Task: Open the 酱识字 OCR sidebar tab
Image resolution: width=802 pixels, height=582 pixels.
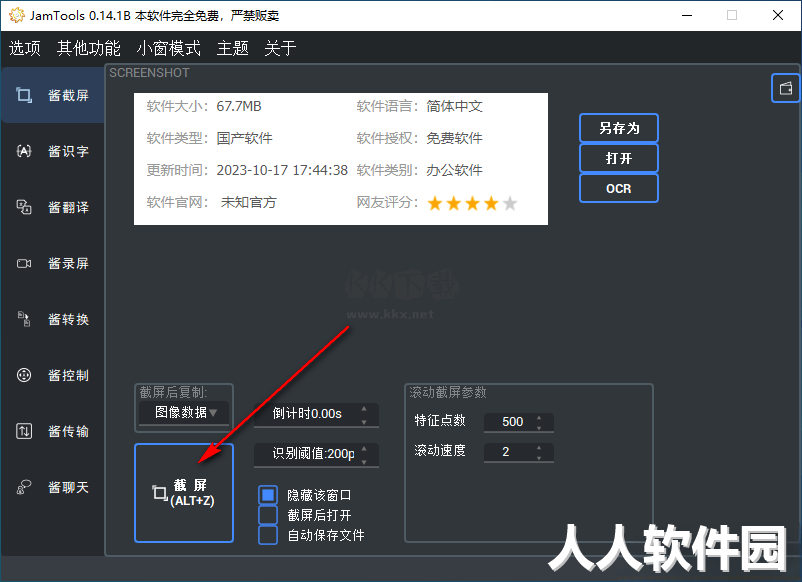Action: click(52, 151)
